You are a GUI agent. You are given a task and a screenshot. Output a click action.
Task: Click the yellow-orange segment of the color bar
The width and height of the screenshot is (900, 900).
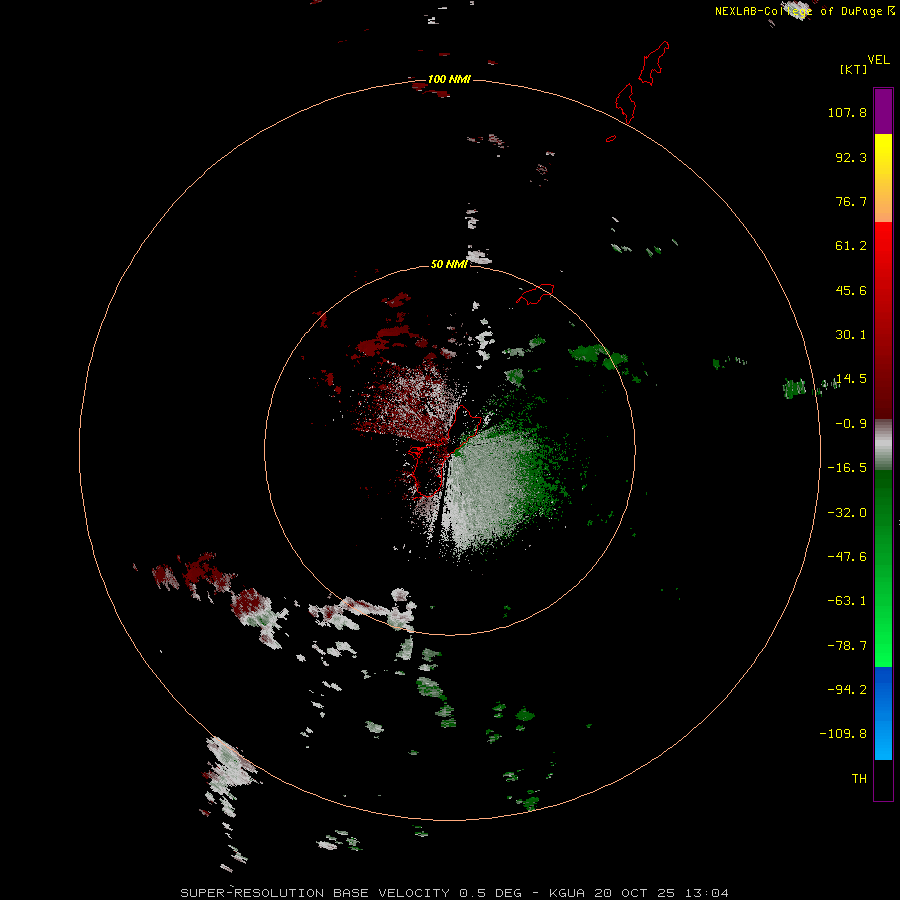pos(883,178)
